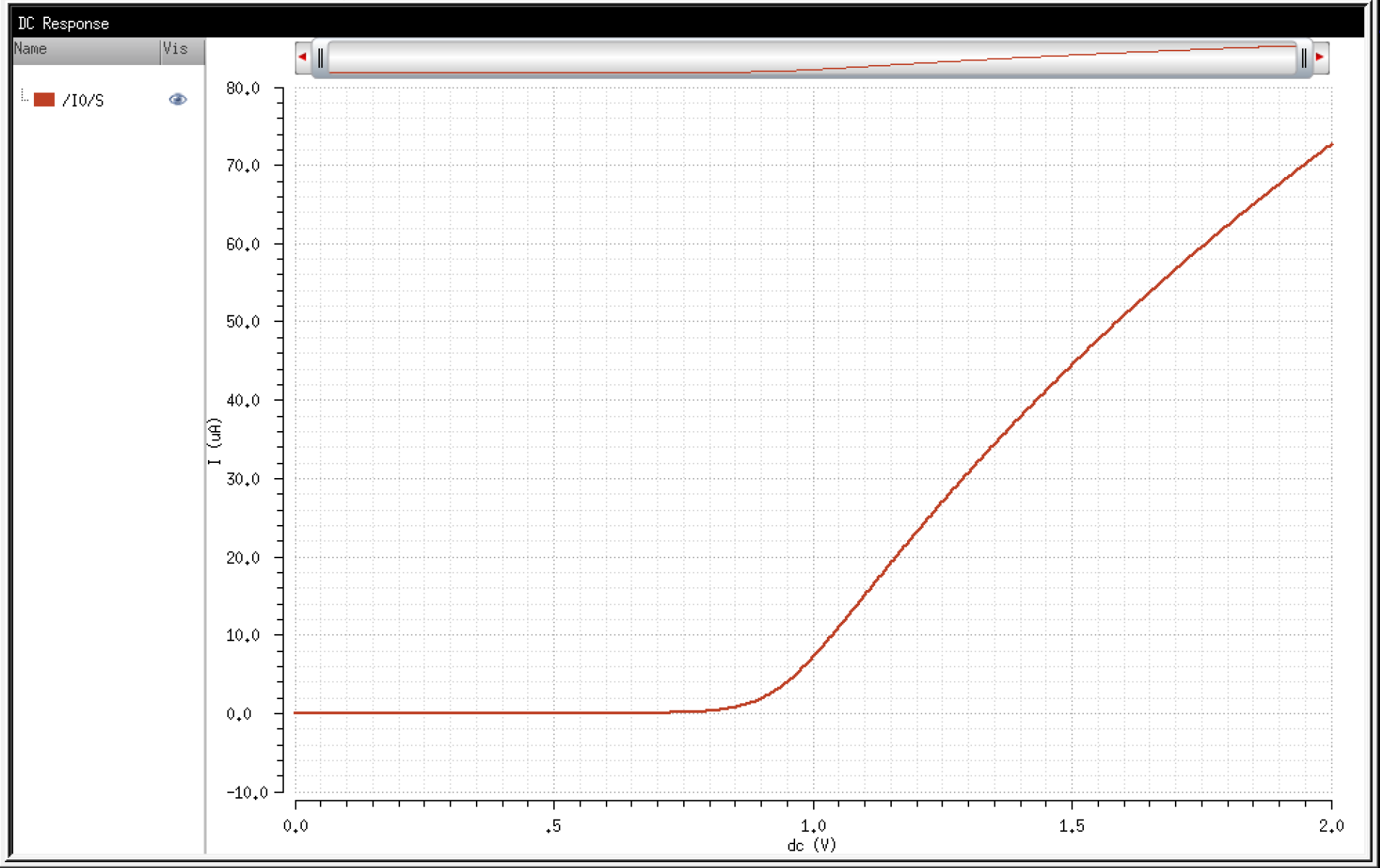This screenshot has height=868, width=1380.
Task: Click the Vis column header
Action: point(183,51)
